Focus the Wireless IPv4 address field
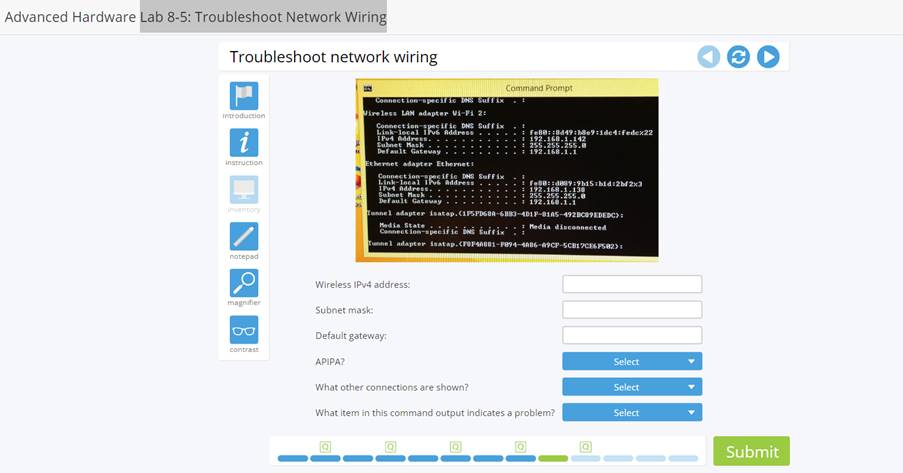 click(x=632, y=284)
